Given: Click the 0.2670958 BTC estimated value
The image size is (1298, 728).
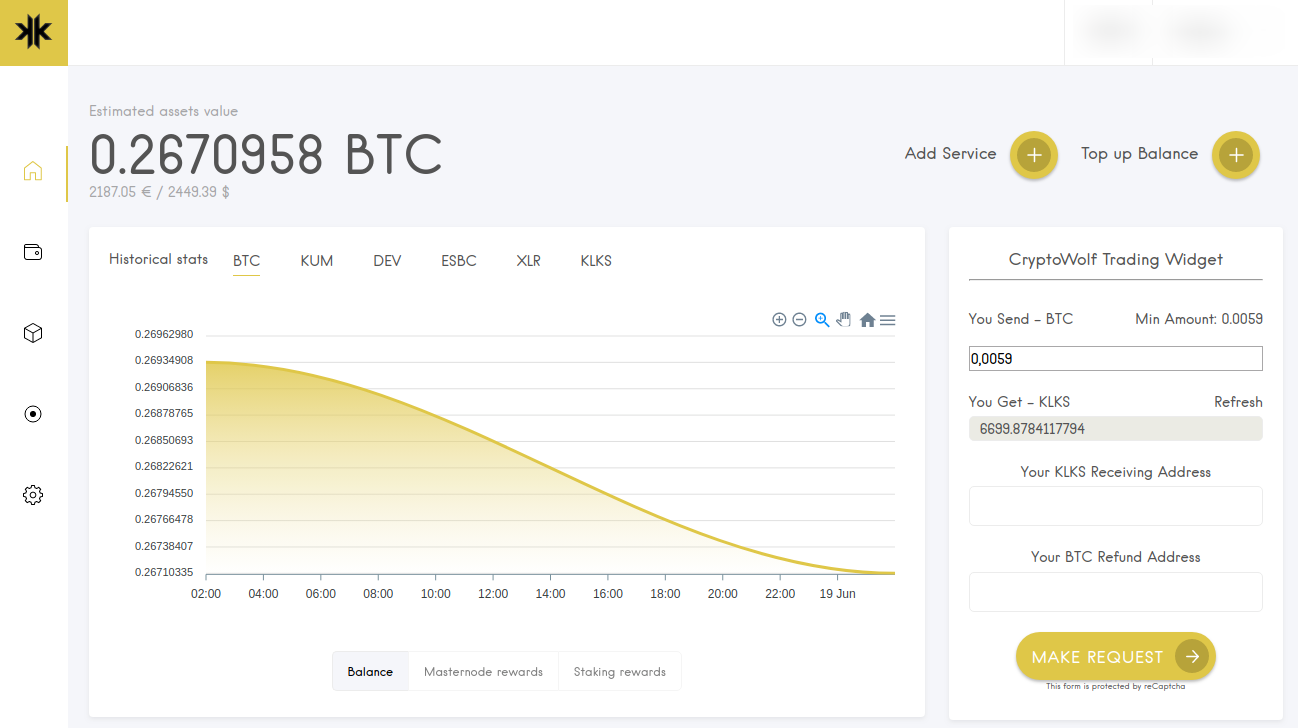Looking at the screenshot, I should point(266,155).
